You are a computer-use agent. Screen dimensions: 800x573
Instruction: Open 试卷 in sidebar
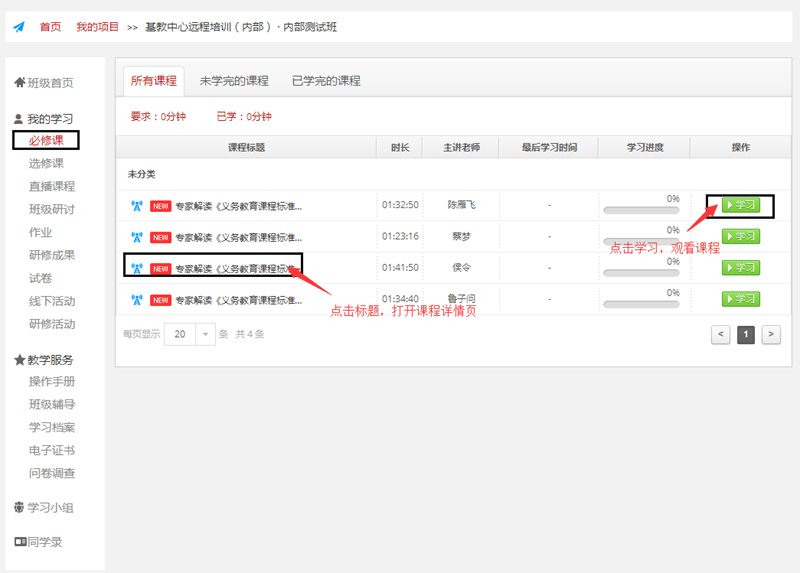pos(40,278)
